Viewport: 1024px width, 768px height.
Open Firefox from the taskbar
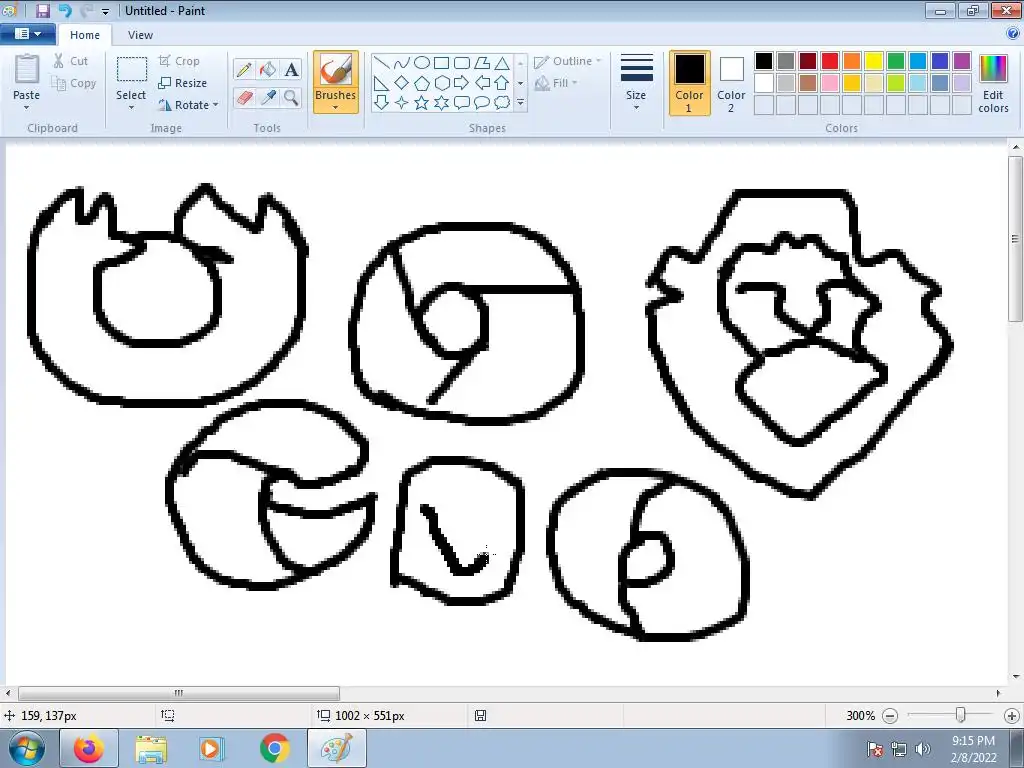(89, 748)
